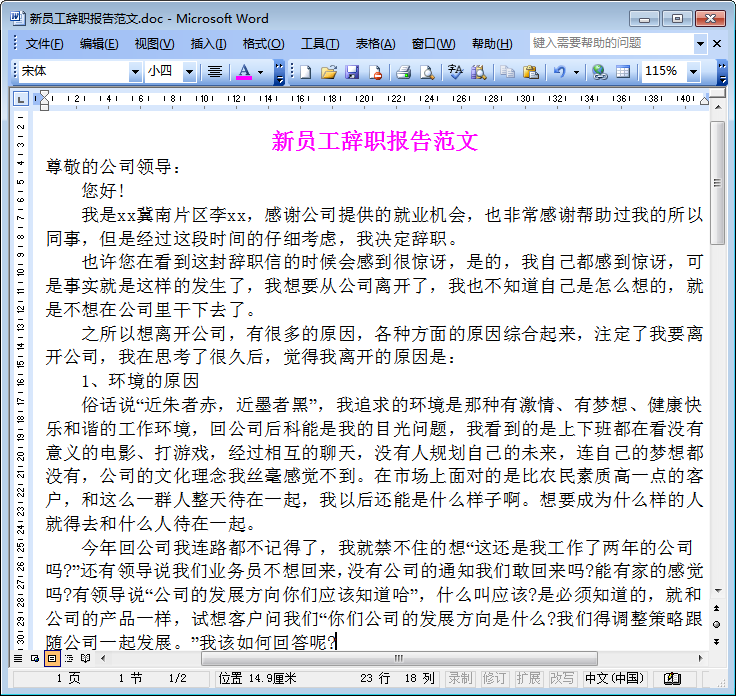736x696 pixels.
Task: Click the Paste clipboard icon
Action: [530, 72]
